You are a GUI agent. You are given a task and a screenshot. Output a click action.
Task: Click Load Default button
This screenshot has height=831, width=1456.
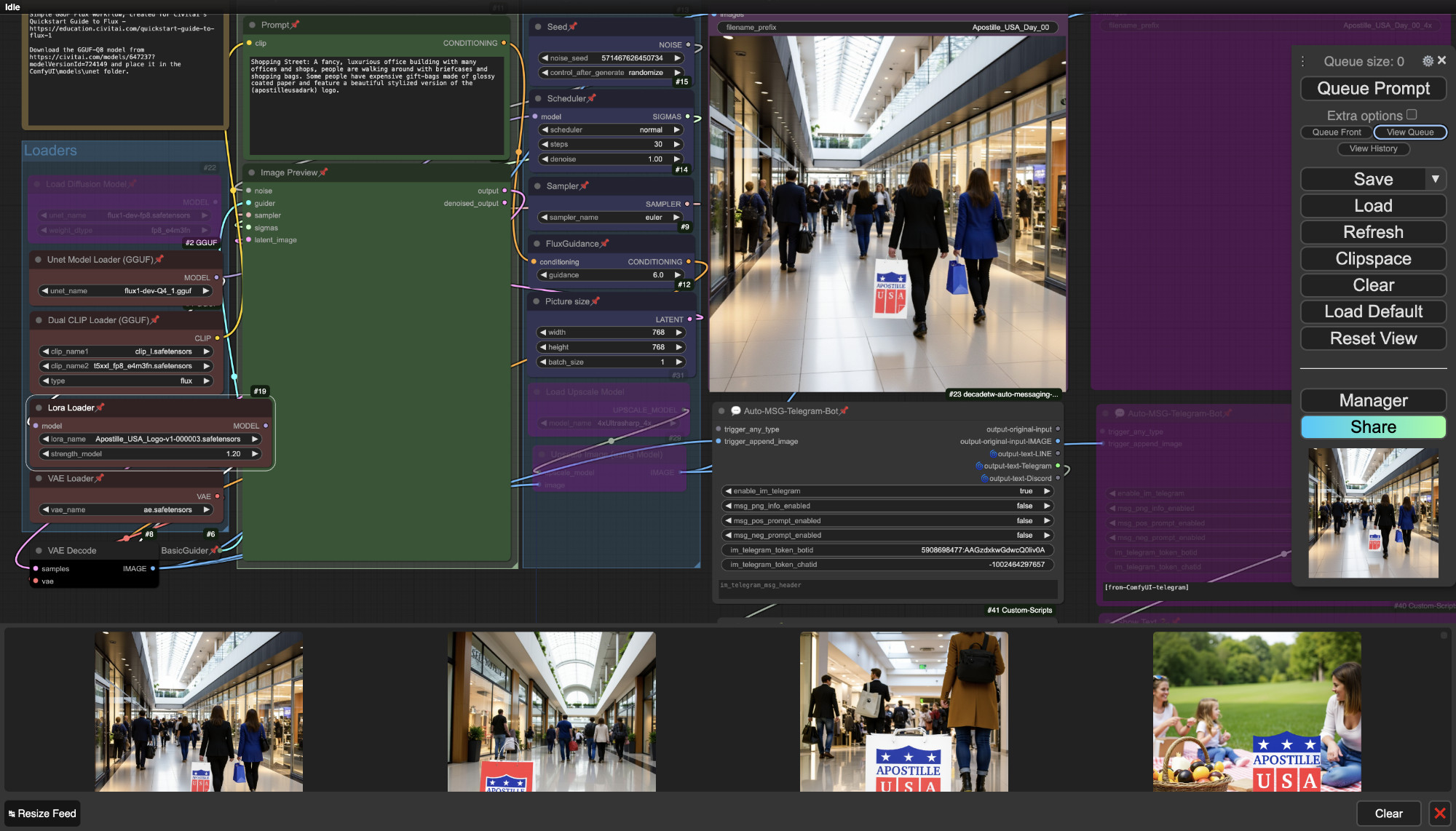point(1373,311)
